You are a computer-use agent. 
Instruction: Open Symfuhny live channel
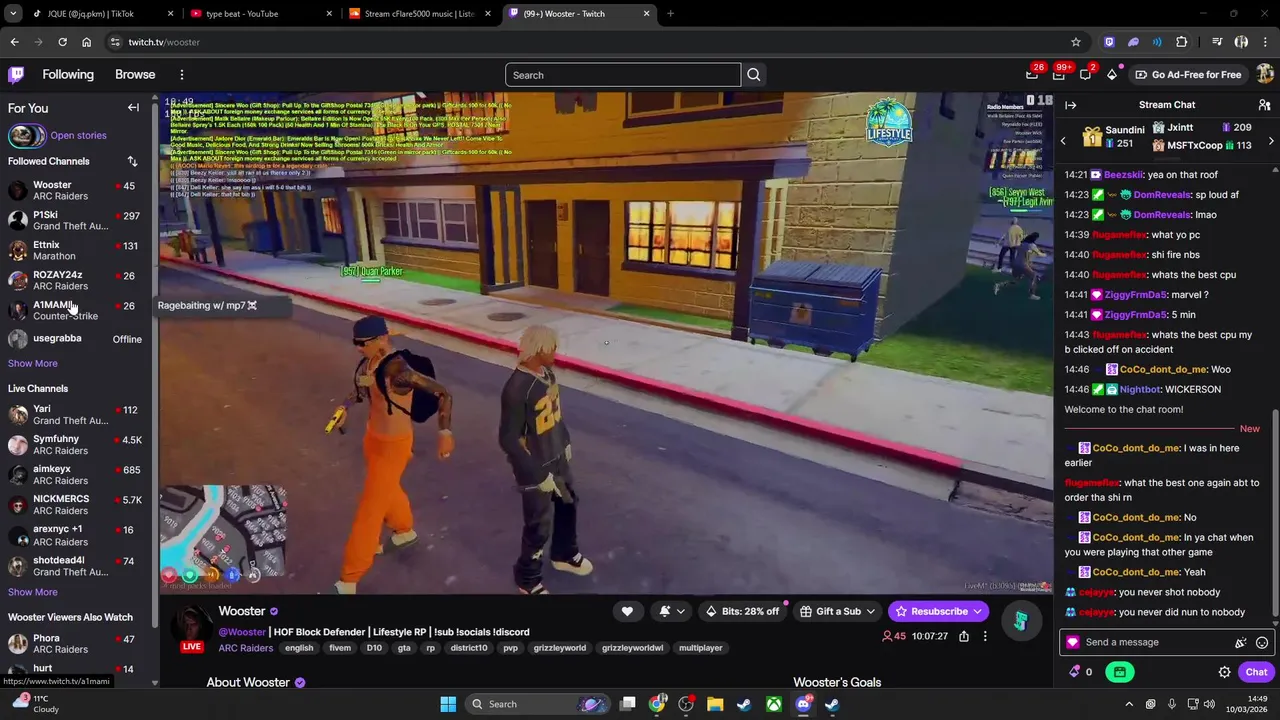pyautogui.click(x=75, y=444)
